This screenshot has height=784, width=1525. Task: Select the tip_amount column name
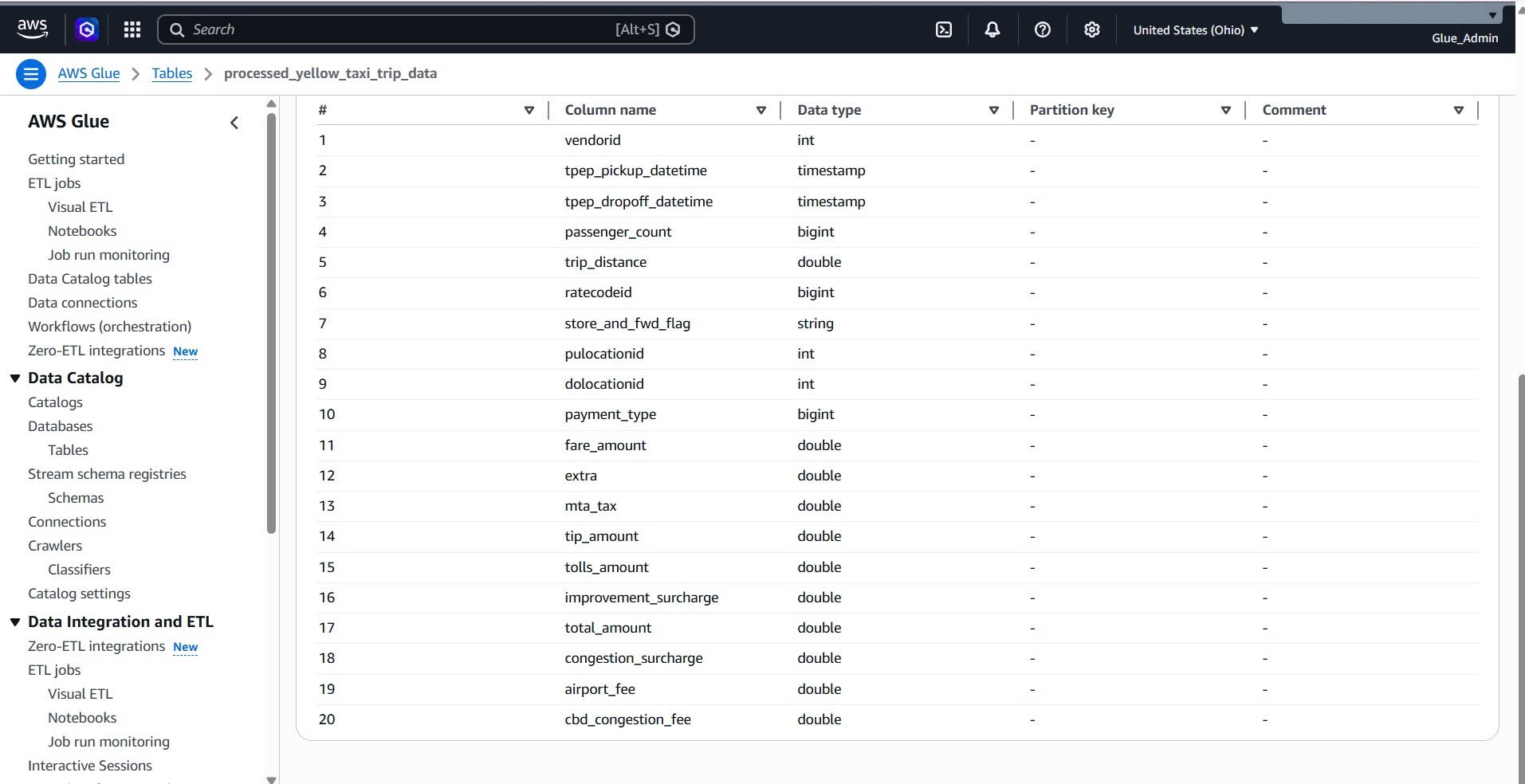point(601,536)
